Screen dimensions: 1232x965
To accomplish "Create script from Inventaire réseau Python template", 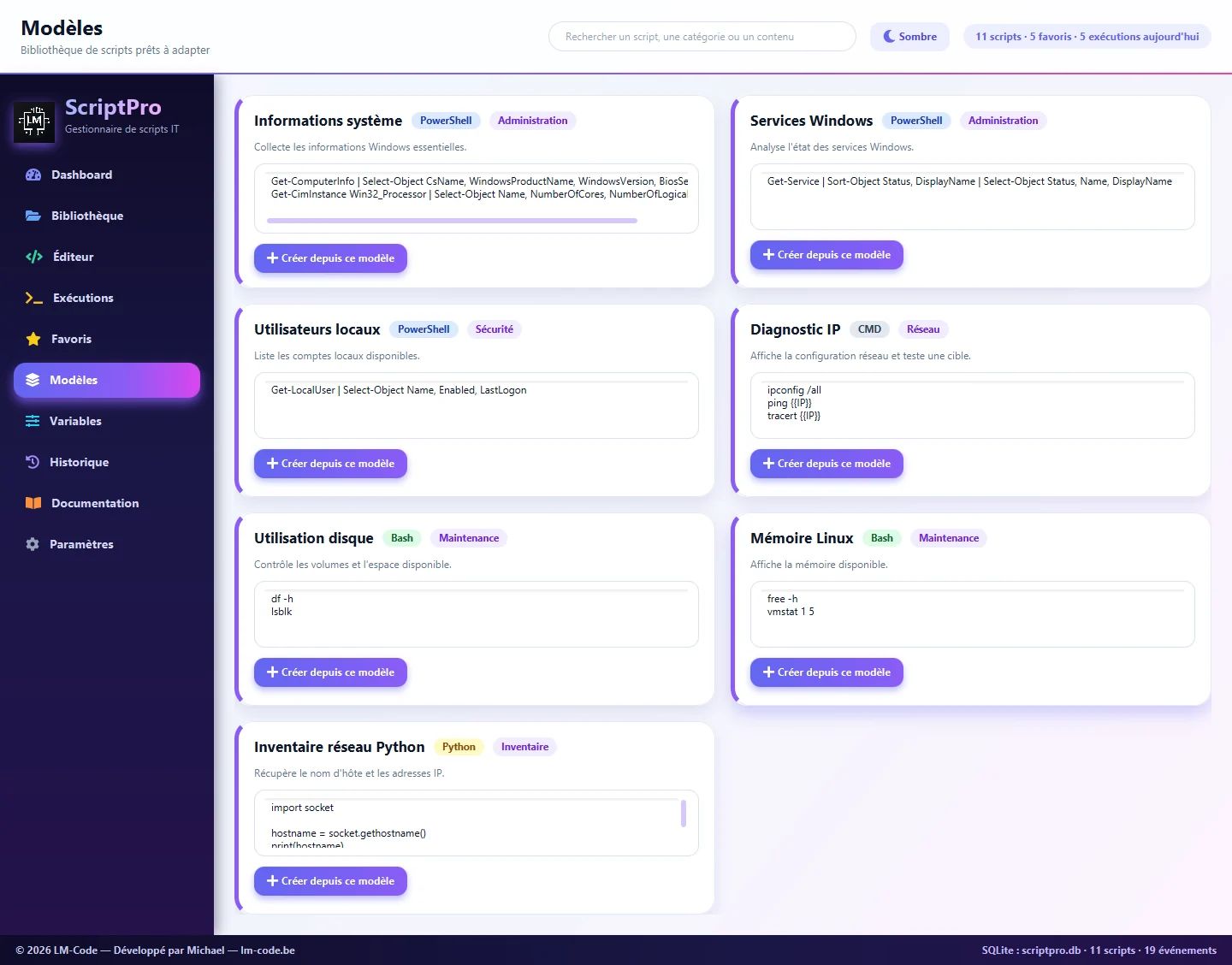I will pos(330,881).
